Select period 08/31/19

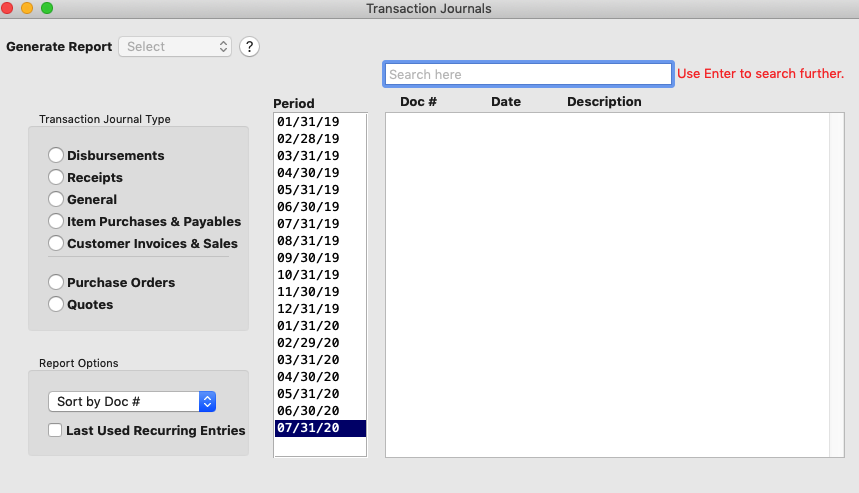point(320,240)
